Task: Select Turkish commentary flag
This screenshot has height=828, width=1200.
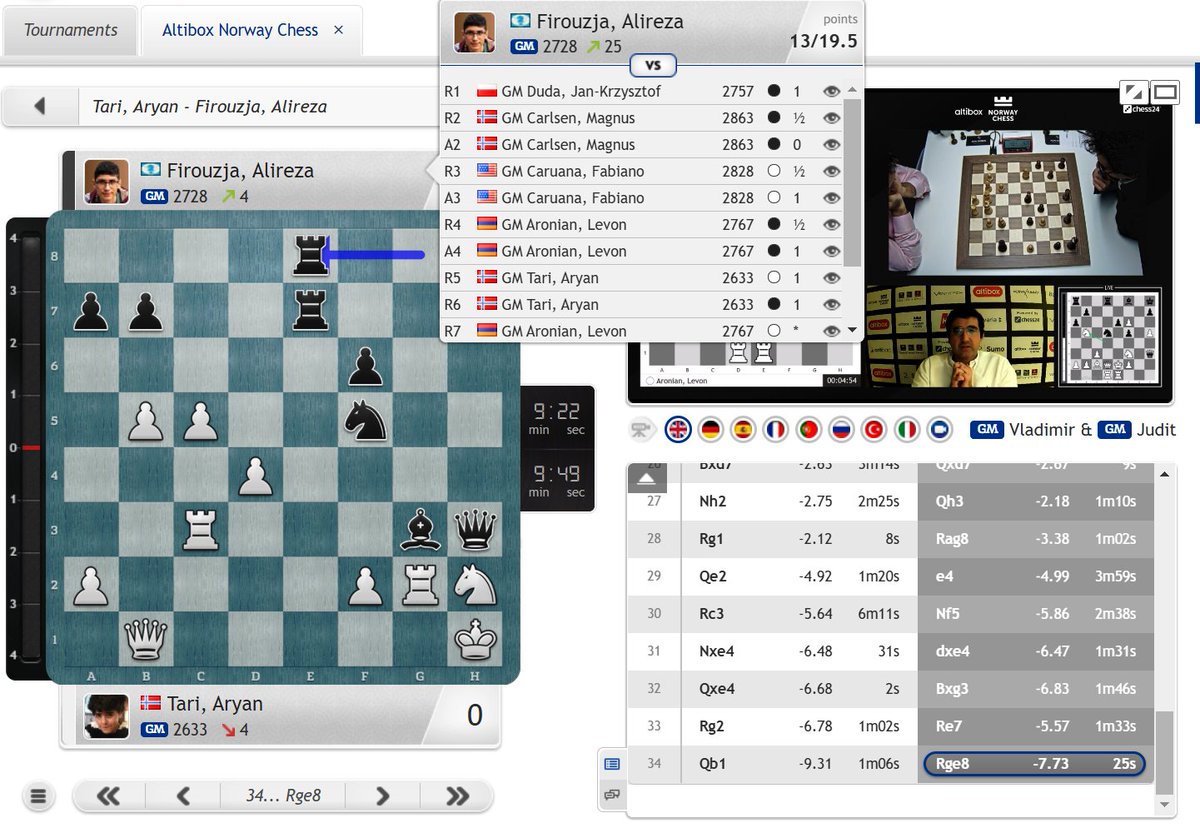Action: coord(873,430)
